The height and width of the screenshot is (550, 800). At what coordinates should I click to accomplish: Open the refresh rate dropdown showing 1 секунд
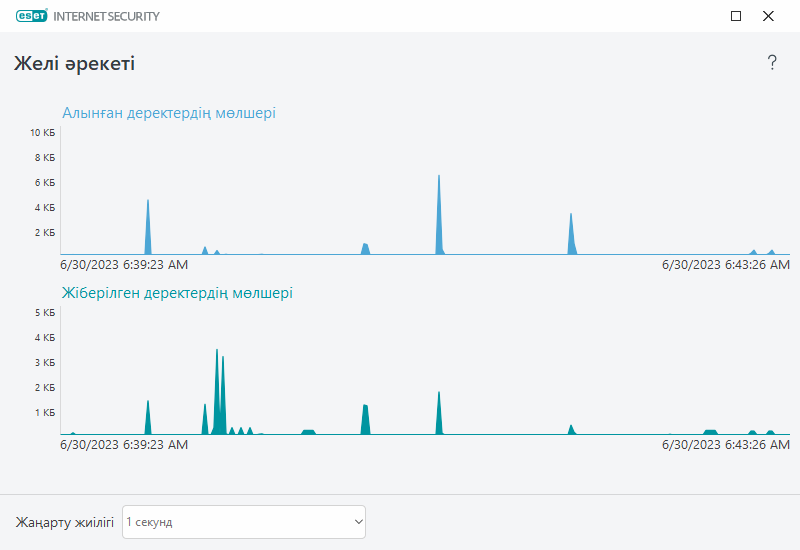pyautogui.click(x=244, y=522)
